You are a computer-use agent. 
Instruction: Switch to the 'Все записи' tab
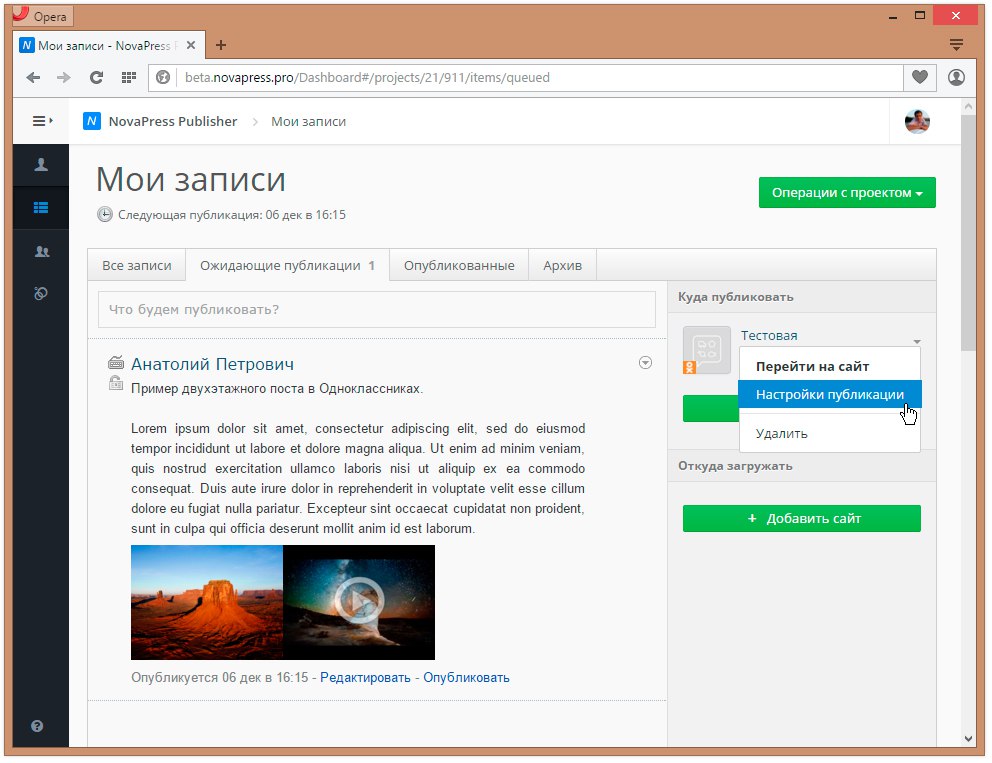(x=137, y=266)
